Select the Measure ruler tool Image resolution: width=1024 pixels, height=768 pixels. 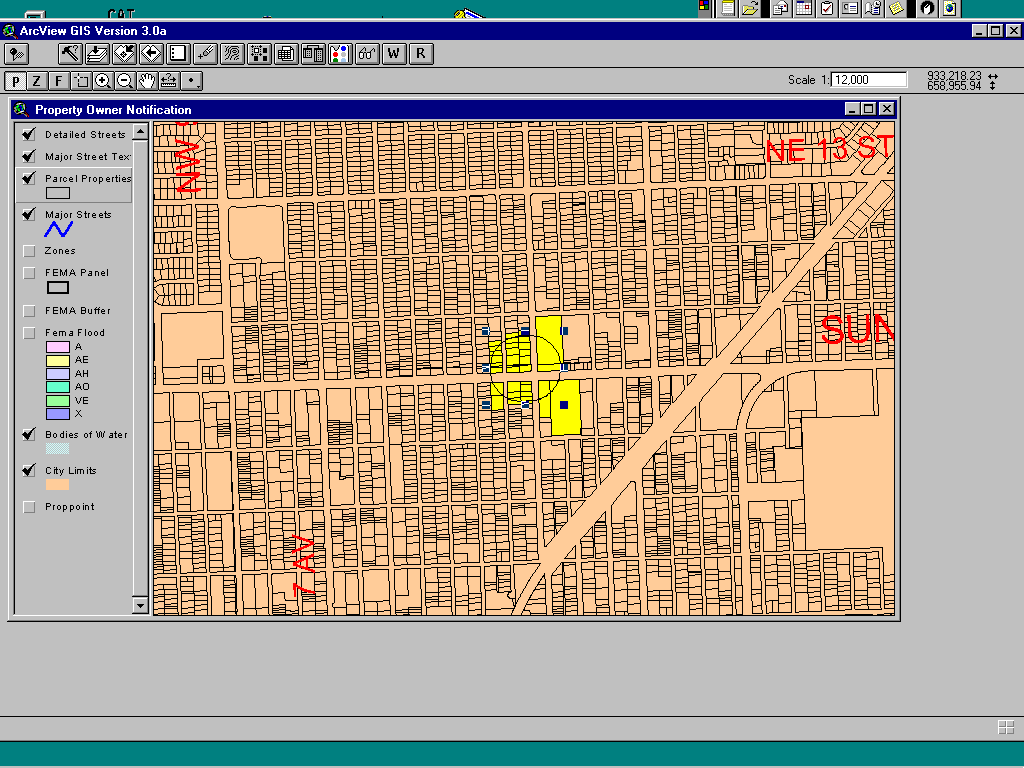(169, 81)
